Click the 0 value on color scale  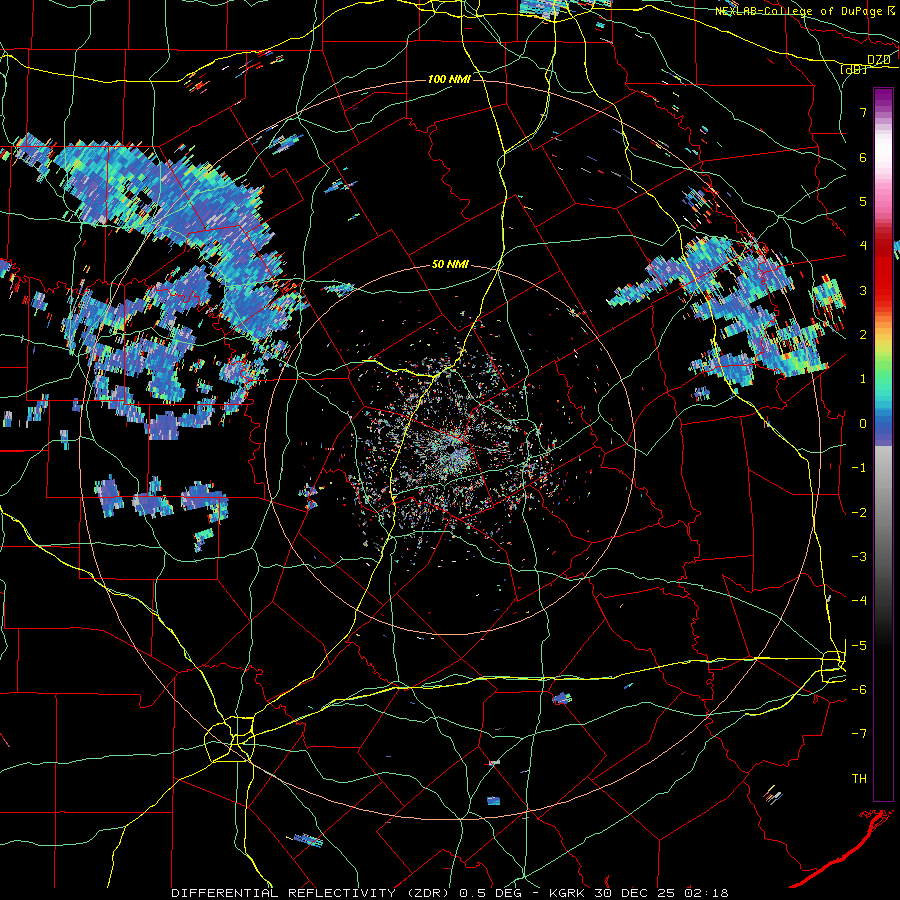(x=863, y=424)
